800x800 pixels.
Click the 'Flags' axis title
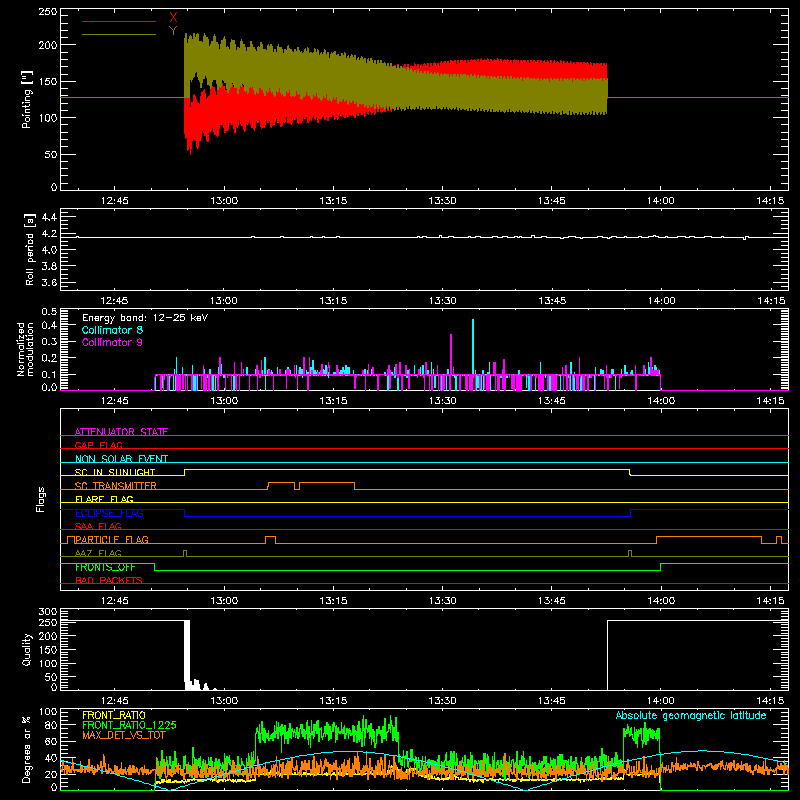tap(41, 499)
